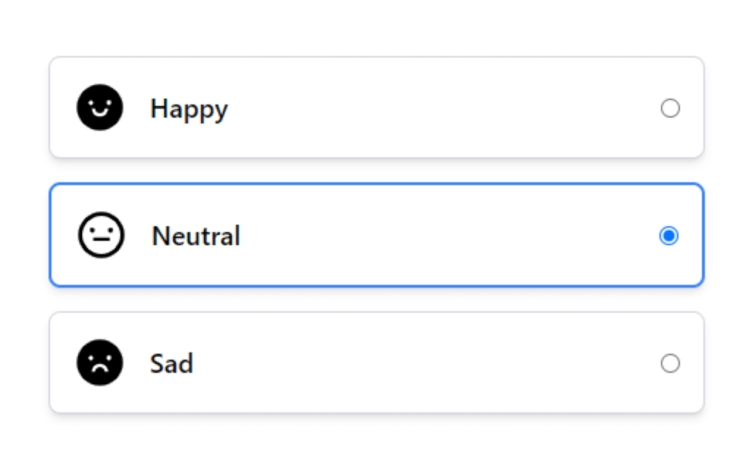The height and width of the screenshot is (469, 750).
Task: Click the outlined neutral face icon
Action: [x=101, y=235]
